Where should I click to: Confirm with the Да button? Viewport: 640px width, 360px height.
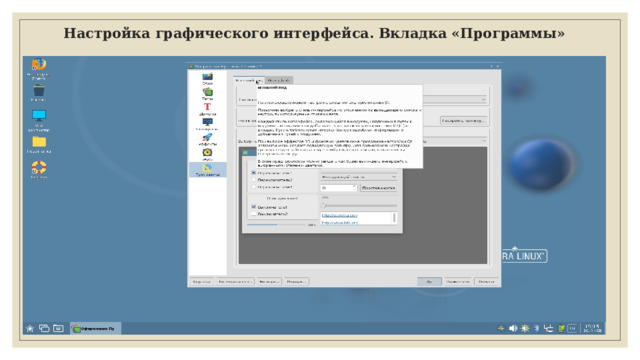point(429,282)
